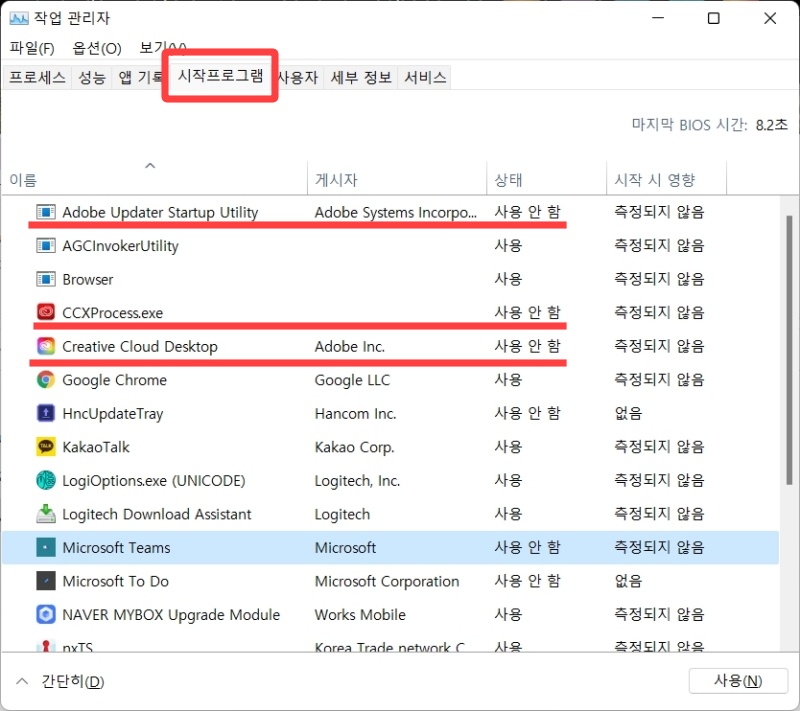Screen dimensions: 800x711
Task: Click the NAVER MYBOX Upgrade Module icon
Action: click(46, 615)
